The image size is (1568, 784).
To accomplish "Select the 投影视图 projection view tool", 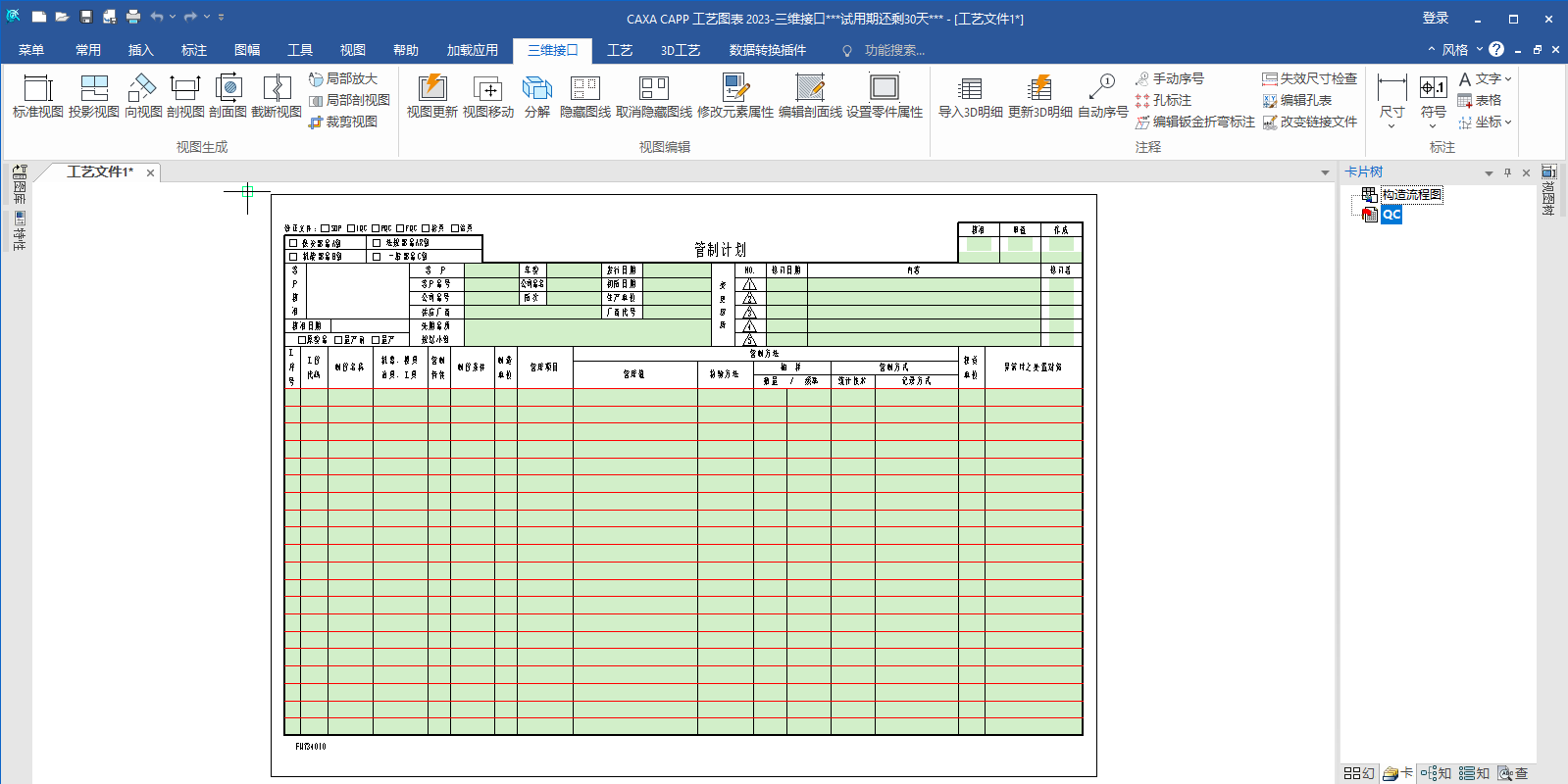I will point(93,96).
